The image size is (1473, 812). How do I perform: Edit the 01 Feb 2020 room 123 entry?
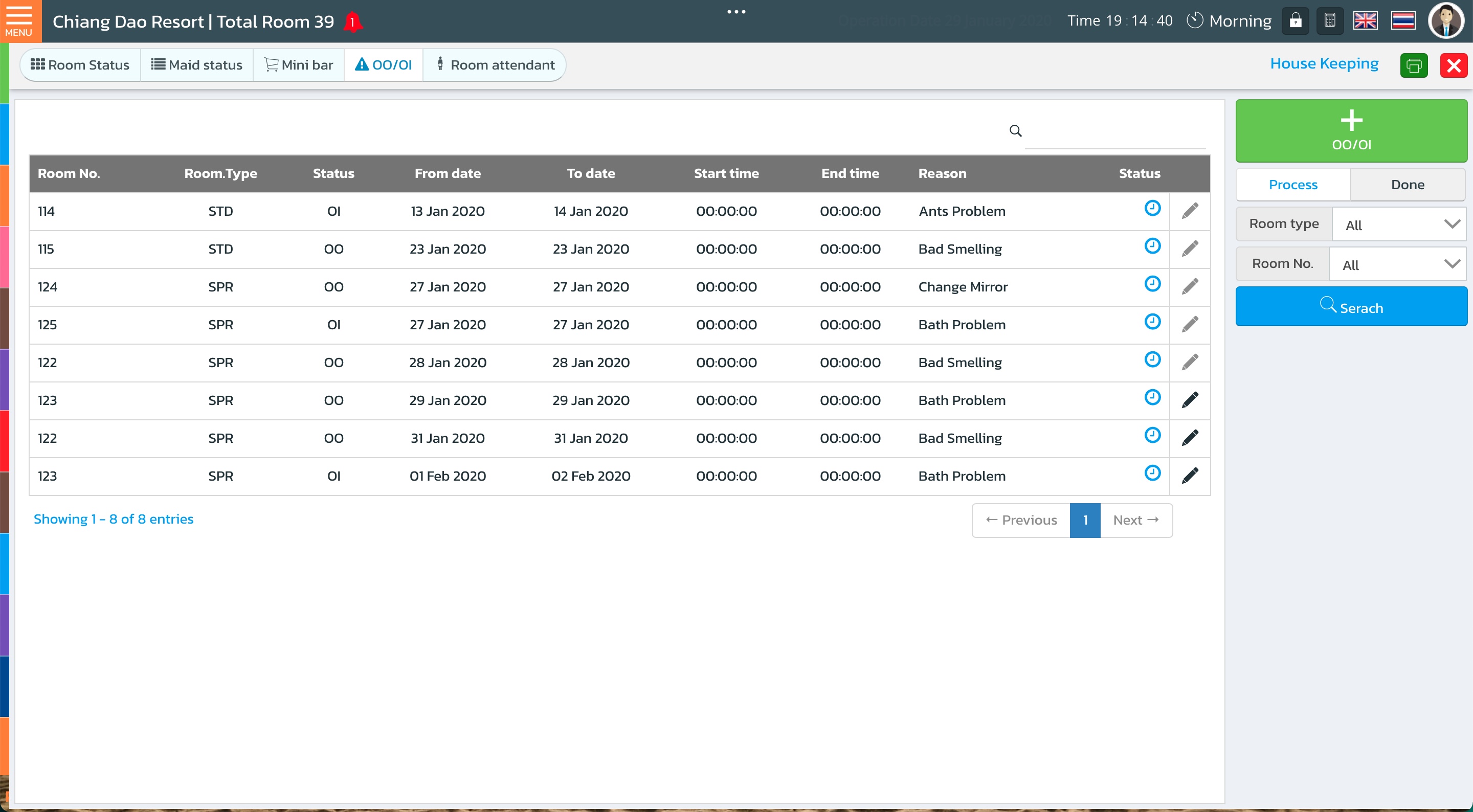tap(1190, 476)
